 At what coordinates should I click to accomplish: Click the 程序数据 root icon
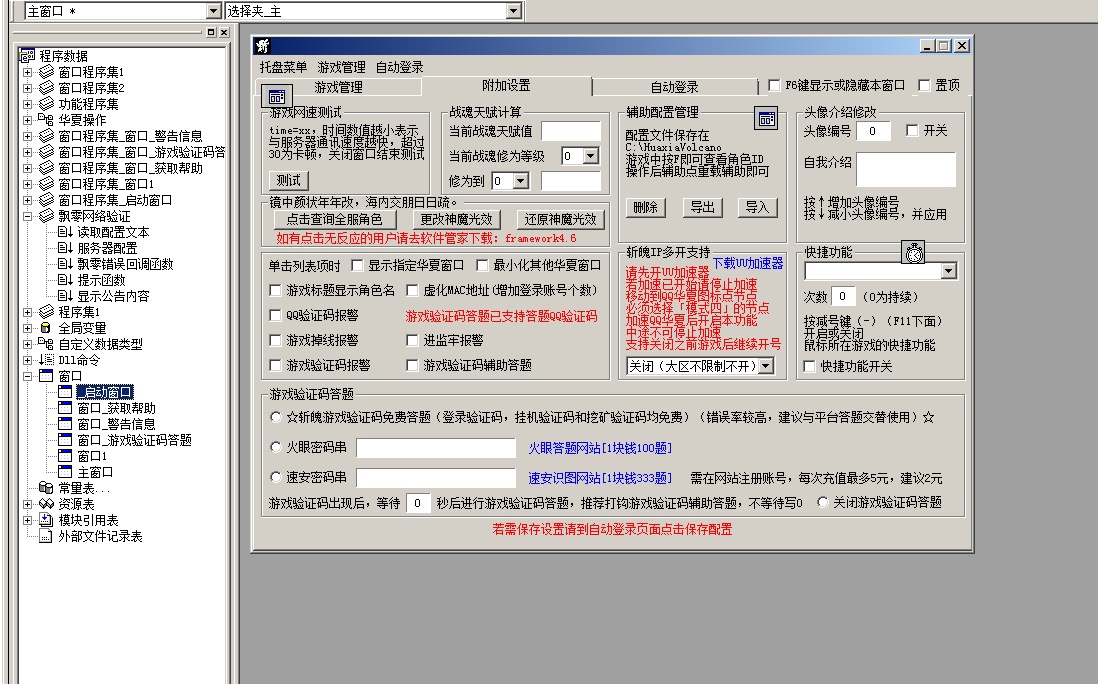point(27,56)
